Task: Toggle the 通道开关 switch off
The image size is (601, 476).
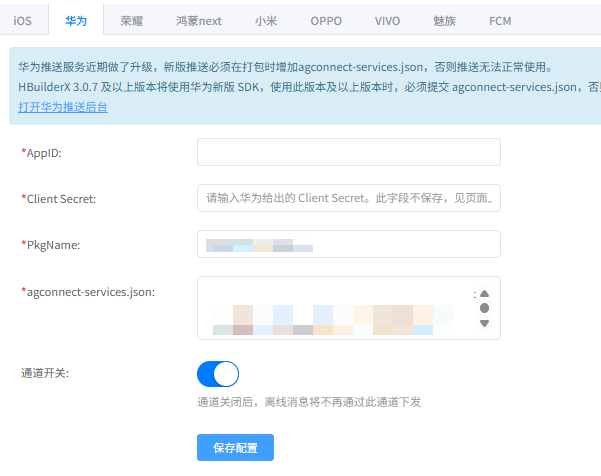Action: pyautogui.click(x=218, y=374)
